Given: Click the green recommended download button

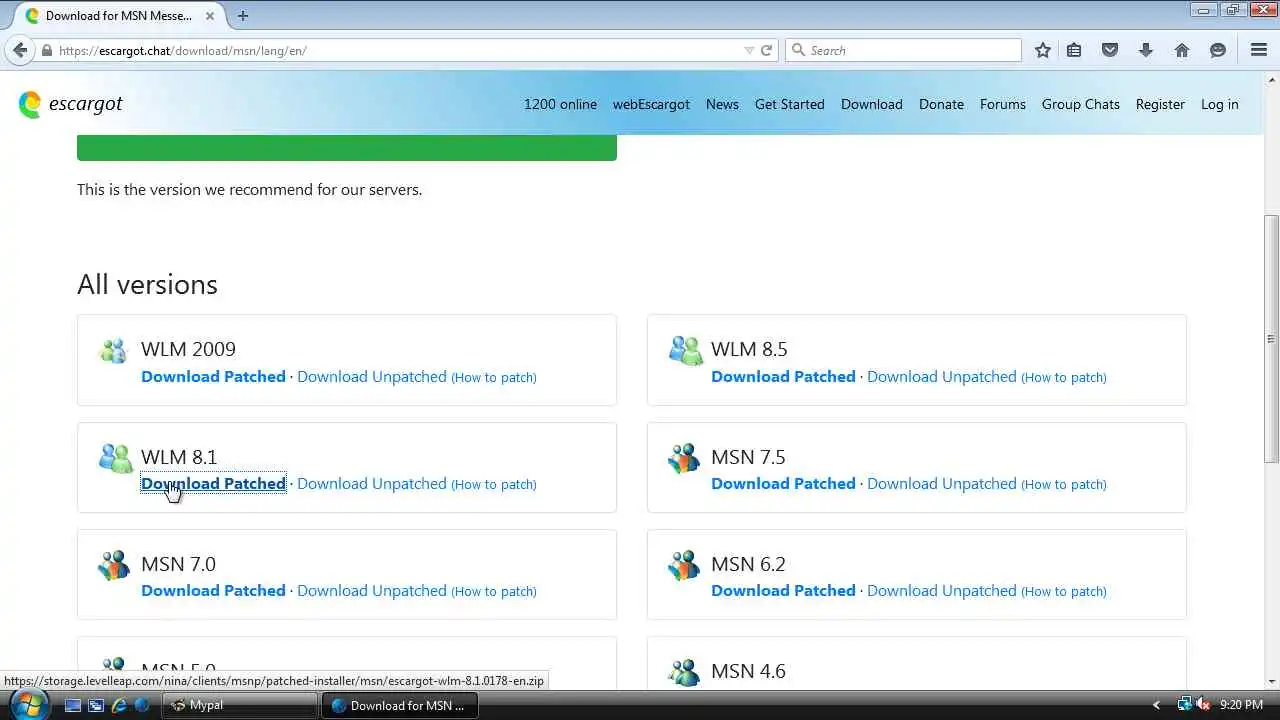Looking at the screenshot, I should (x=347, y=147).
